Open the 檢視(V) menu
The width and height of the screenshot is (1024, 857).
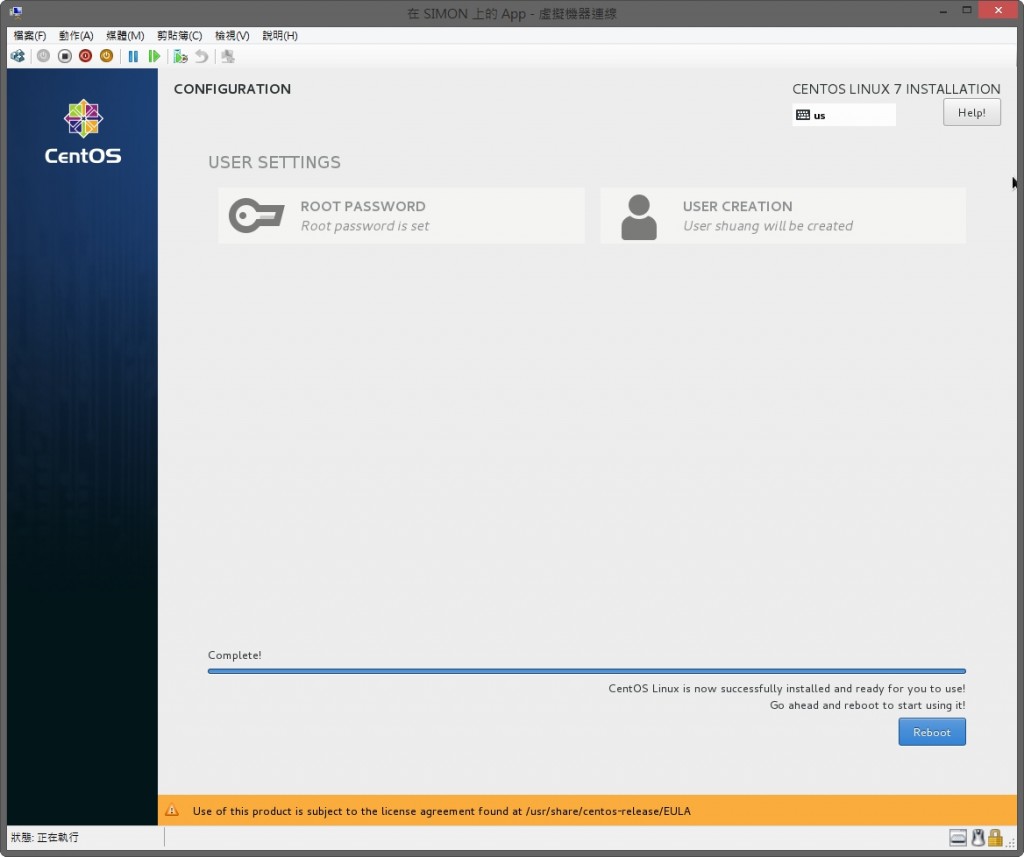coord(232,35)
